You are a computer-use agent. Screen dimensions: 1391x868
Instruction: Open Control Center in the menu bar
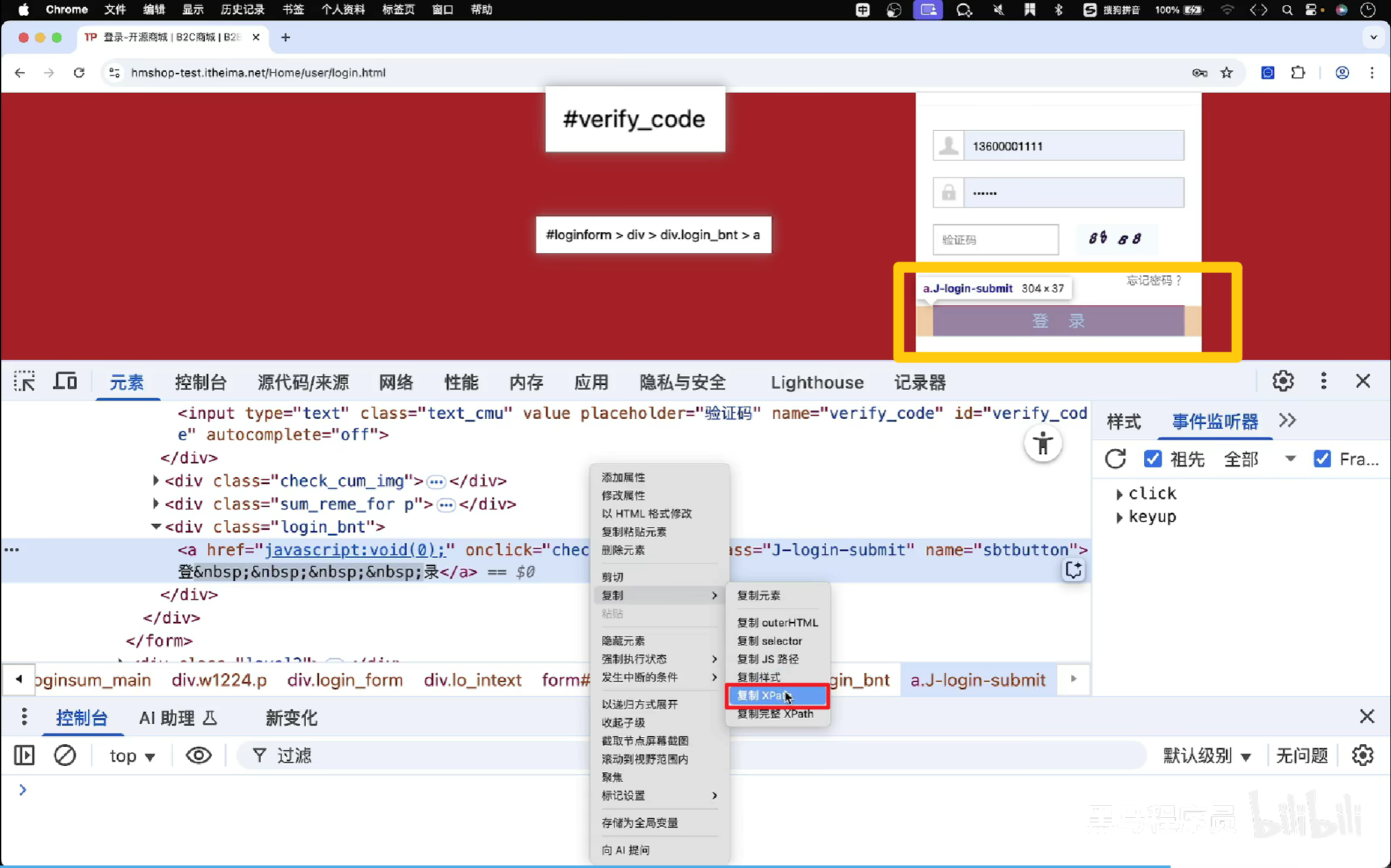1312,10
